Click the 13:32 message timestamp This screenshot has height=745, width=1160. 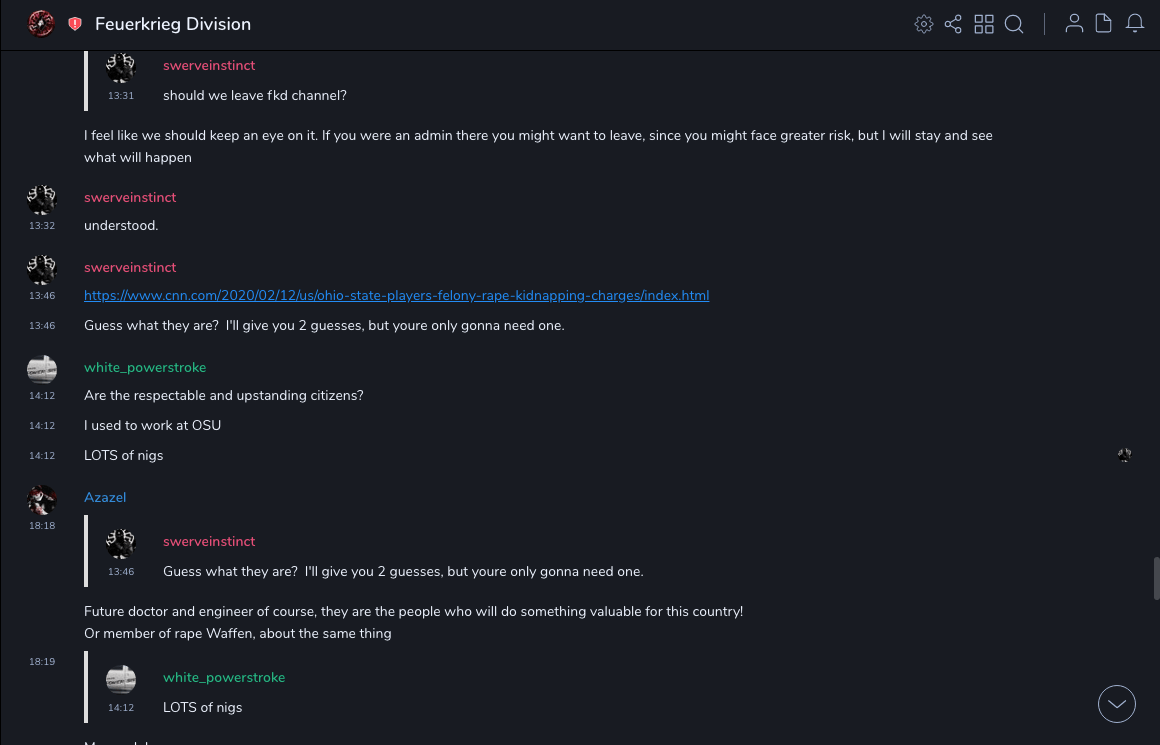(x=42, y=226)
